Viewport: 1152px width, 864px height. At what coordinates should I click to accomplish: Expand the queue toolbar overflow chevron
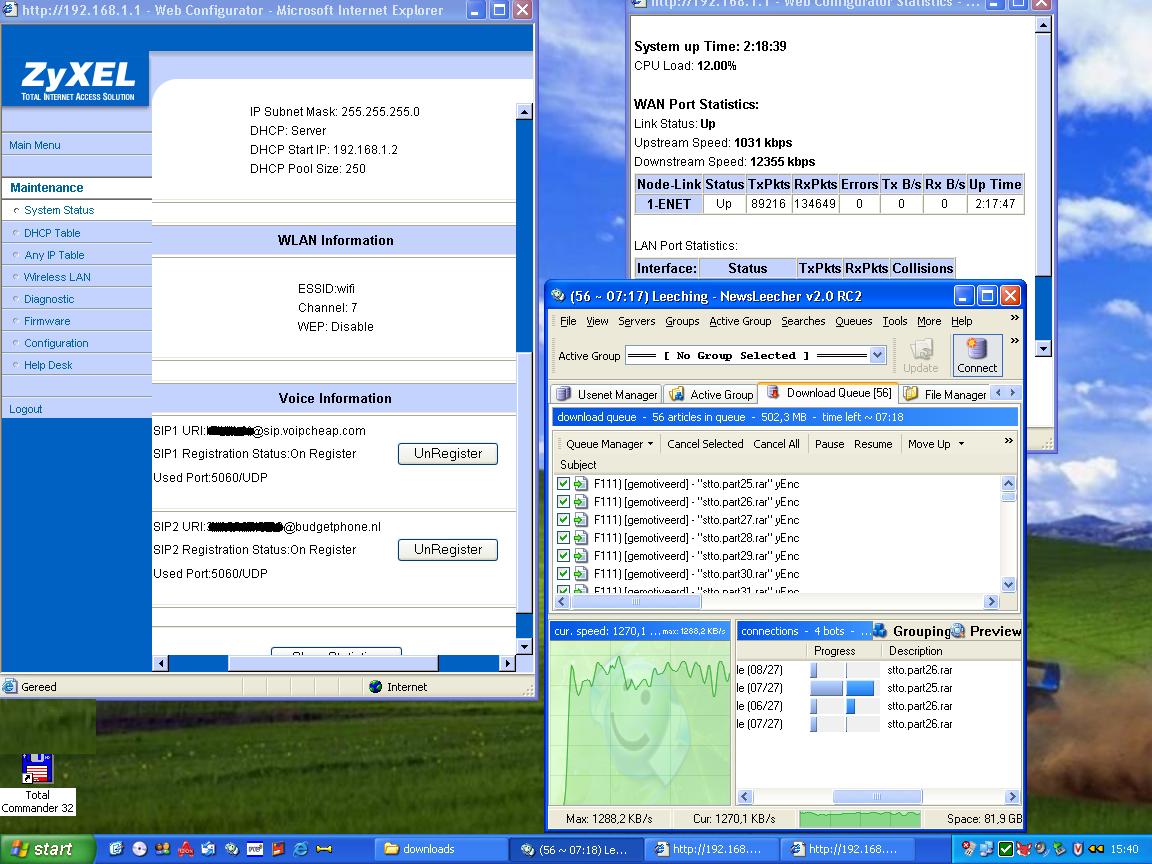[x=1009, y=441]
